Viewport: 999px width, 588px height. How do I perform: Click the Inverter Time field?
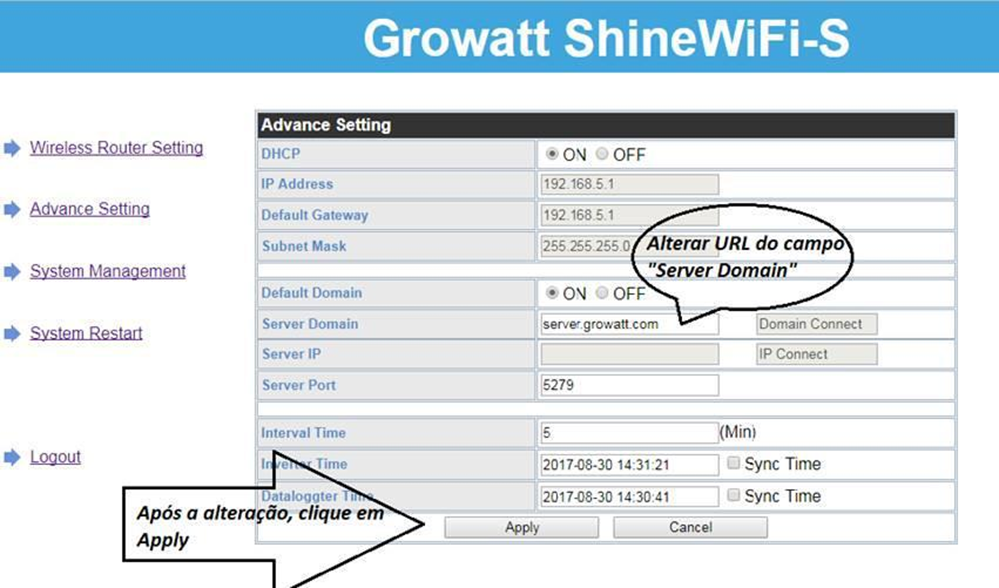pyautogui.click(x=629, y=464)
